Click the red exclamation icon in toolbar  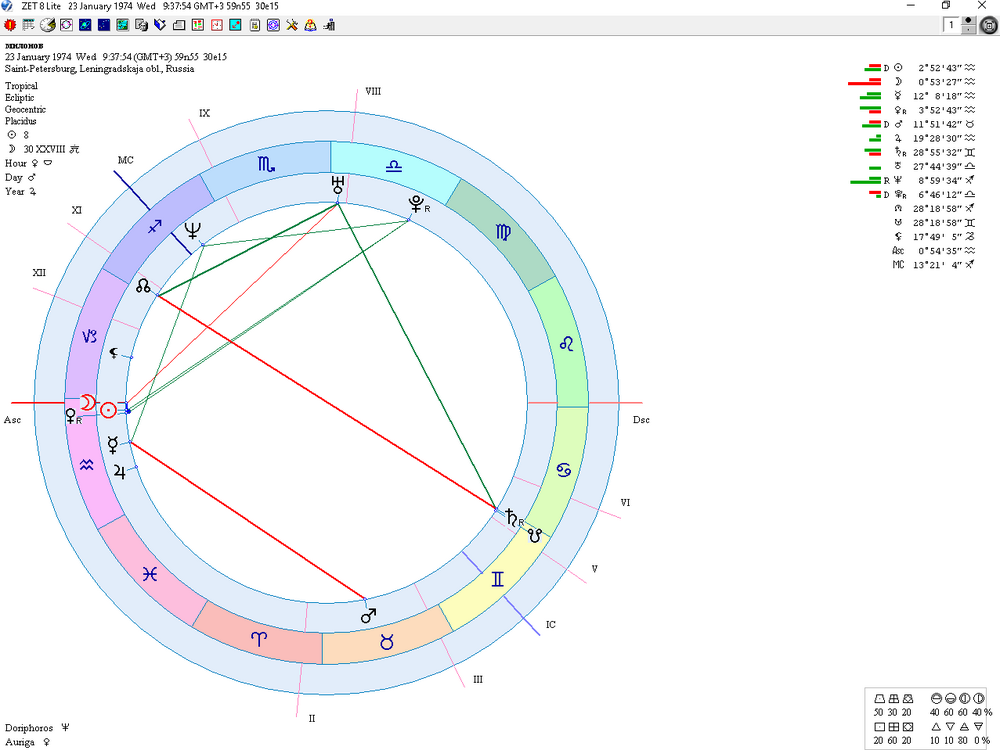point(10,26)
